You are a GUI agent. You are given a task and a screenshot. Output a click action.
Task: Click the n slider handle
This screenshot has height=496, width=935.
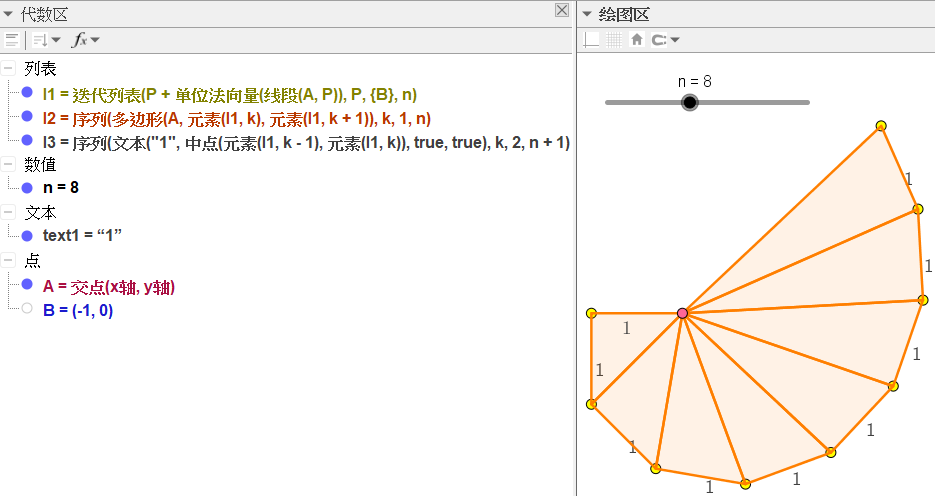click(x=689, y=103)
